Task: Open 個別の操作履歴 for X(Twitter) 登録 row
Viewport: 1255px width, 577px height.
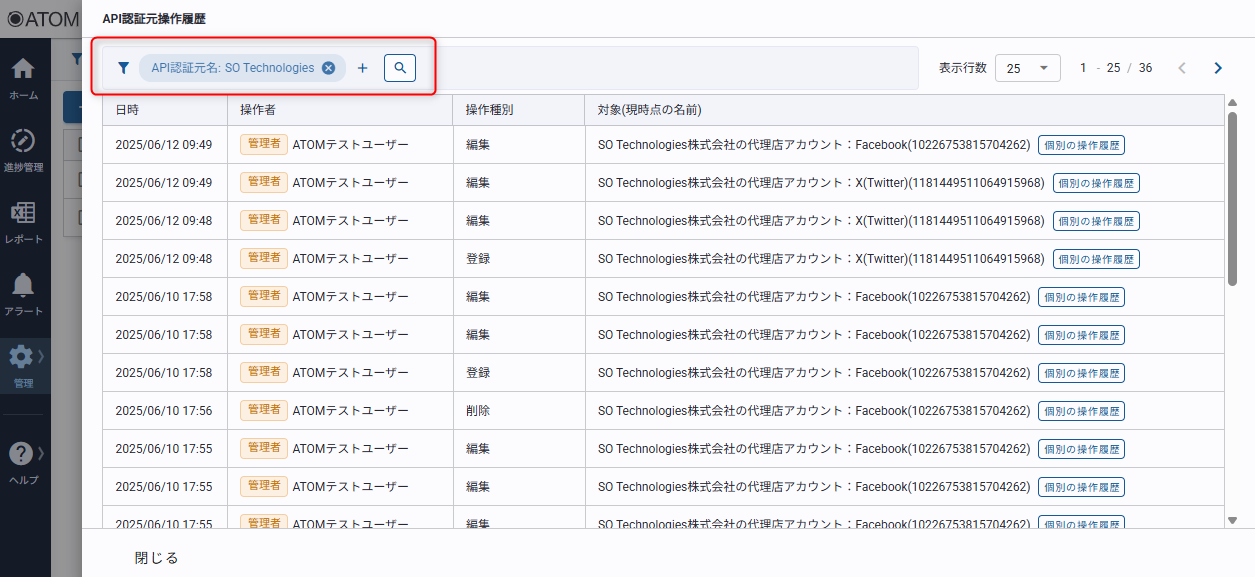Action: pyautogui.click(x=1096, y=259)
